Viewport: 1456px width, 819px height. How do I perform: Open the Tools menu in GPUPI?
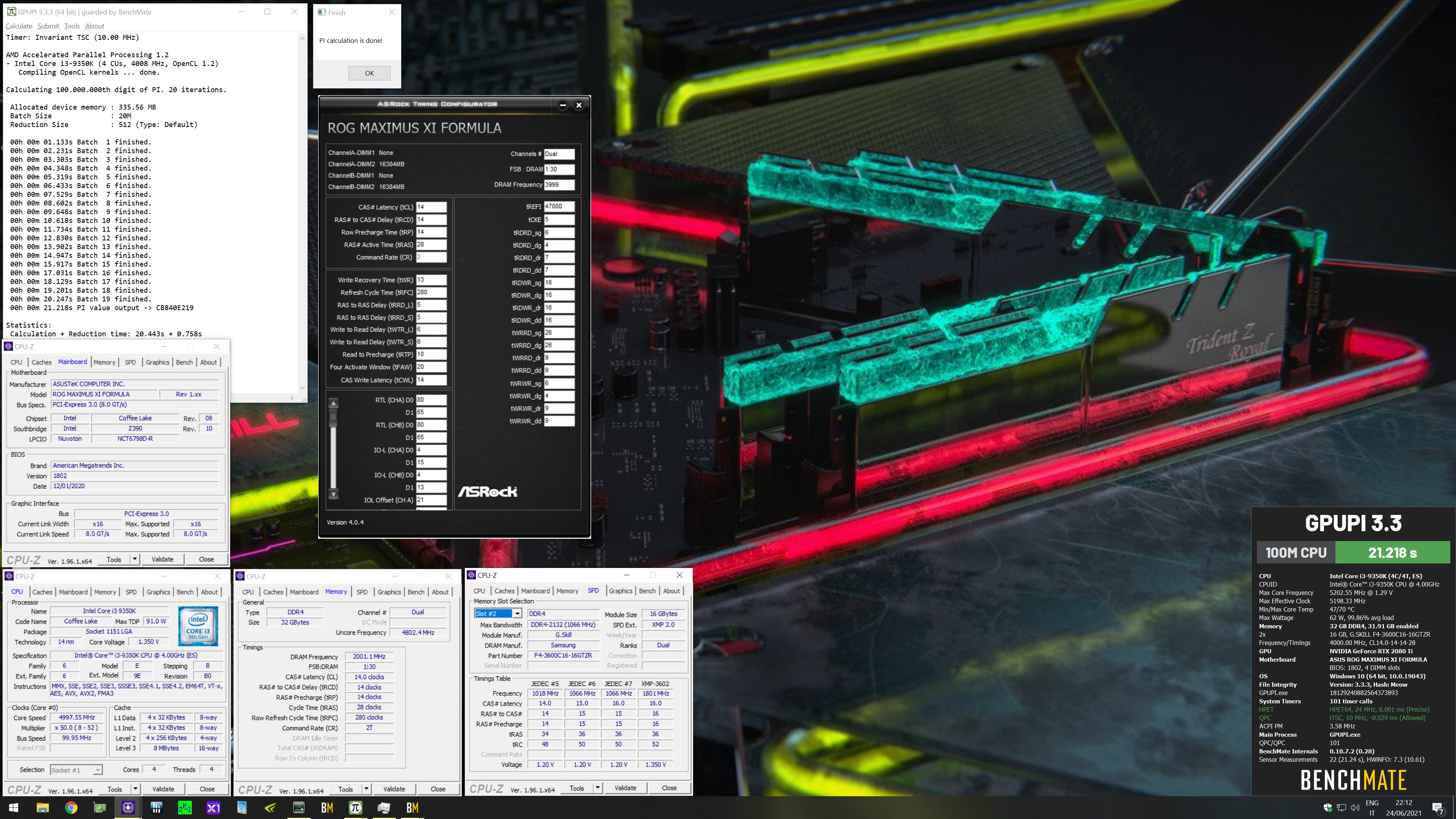(72, 26)
